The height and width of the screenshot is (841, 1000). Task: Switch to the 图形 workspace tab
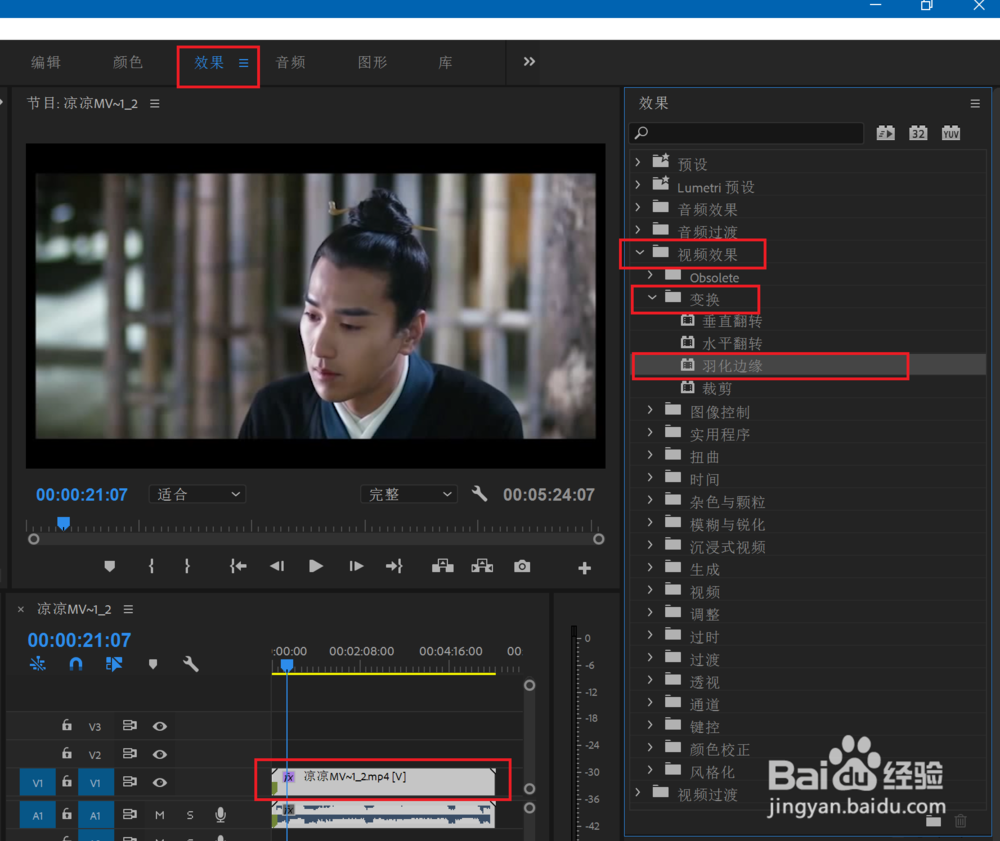(x=372, y=62)
